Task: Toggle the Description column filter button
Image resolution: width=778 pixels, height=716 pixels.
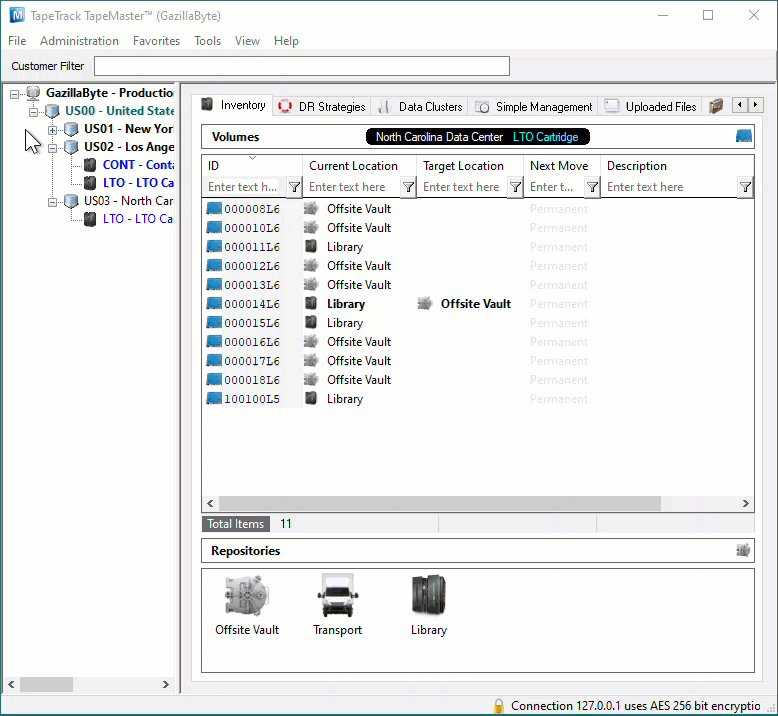Action: (745, 187)
